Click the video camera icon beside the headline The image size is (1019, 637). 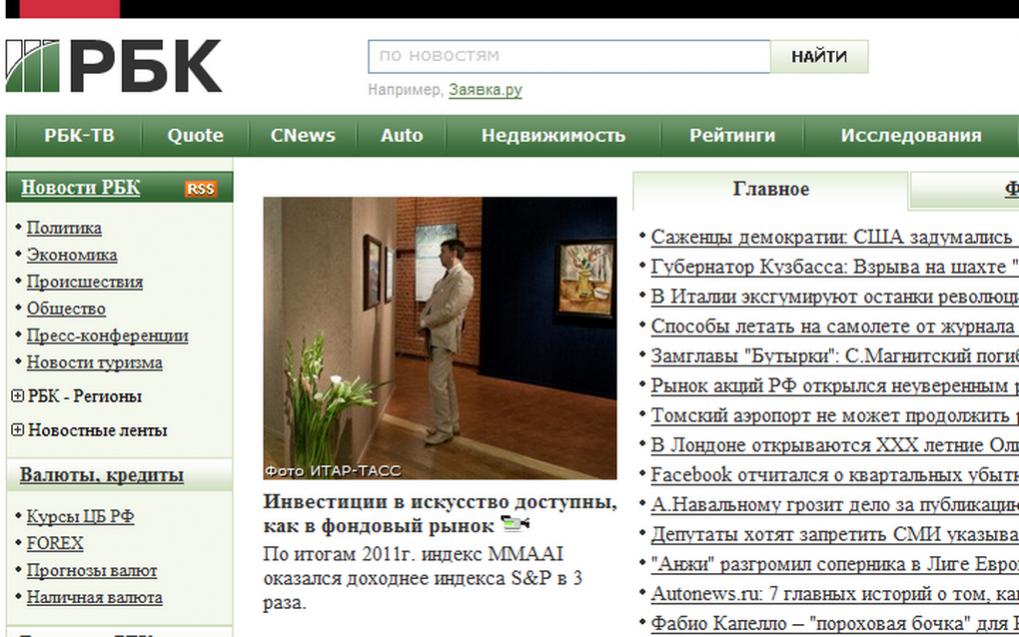click(515, 523)
